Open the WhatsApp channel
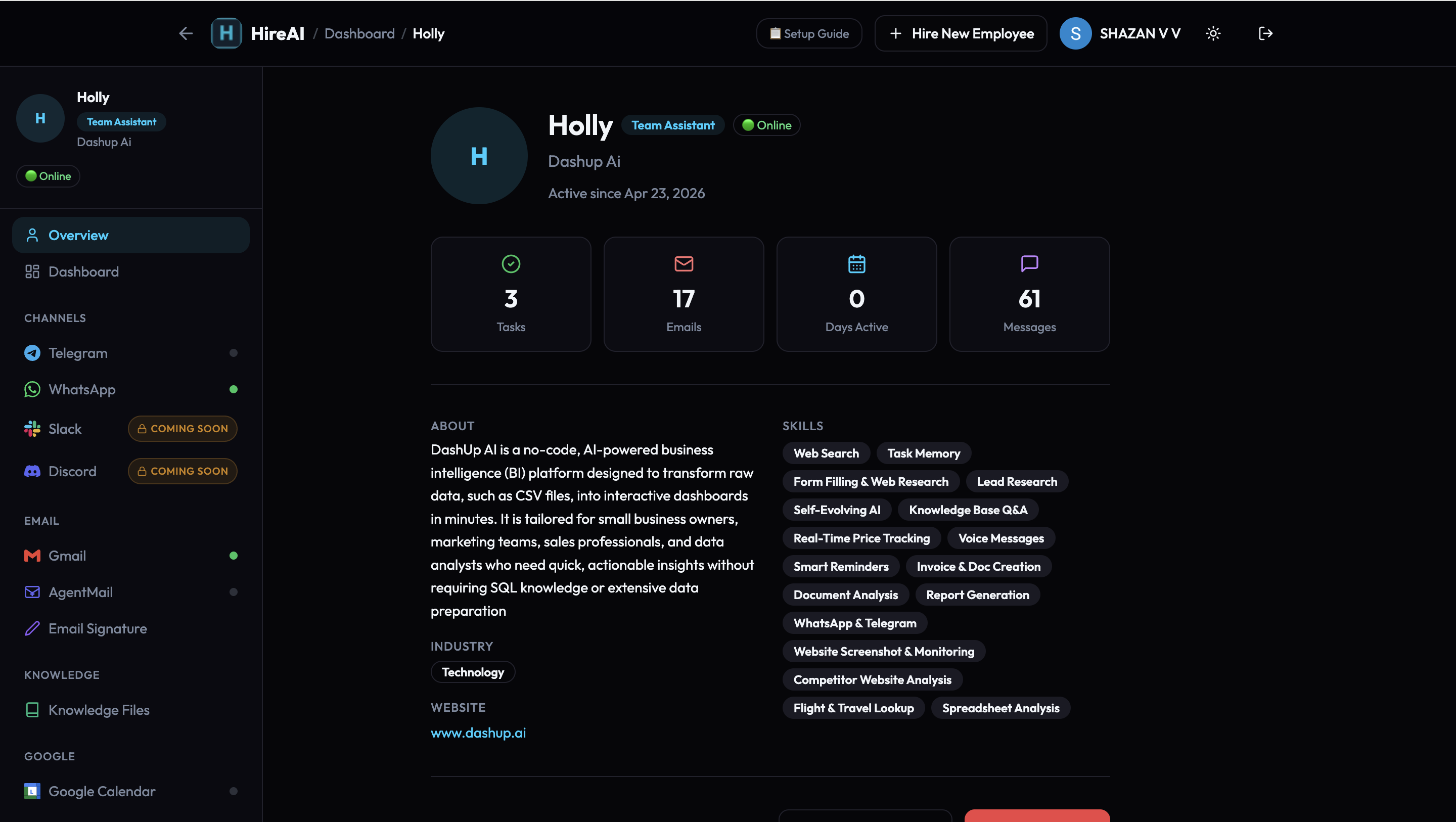 click(x=82, y=390)
